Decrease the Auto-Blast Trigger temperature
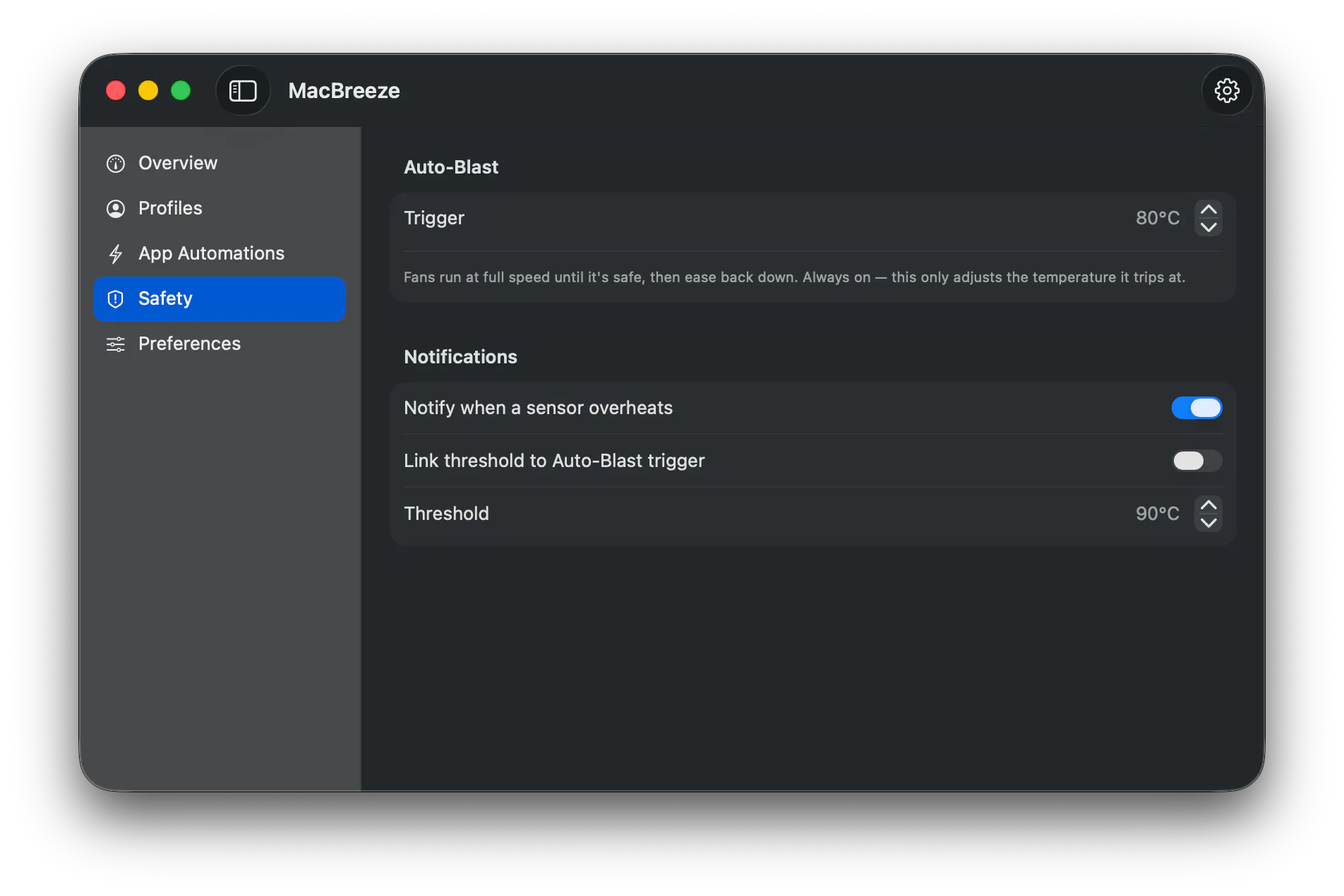 click(1208, 227)
